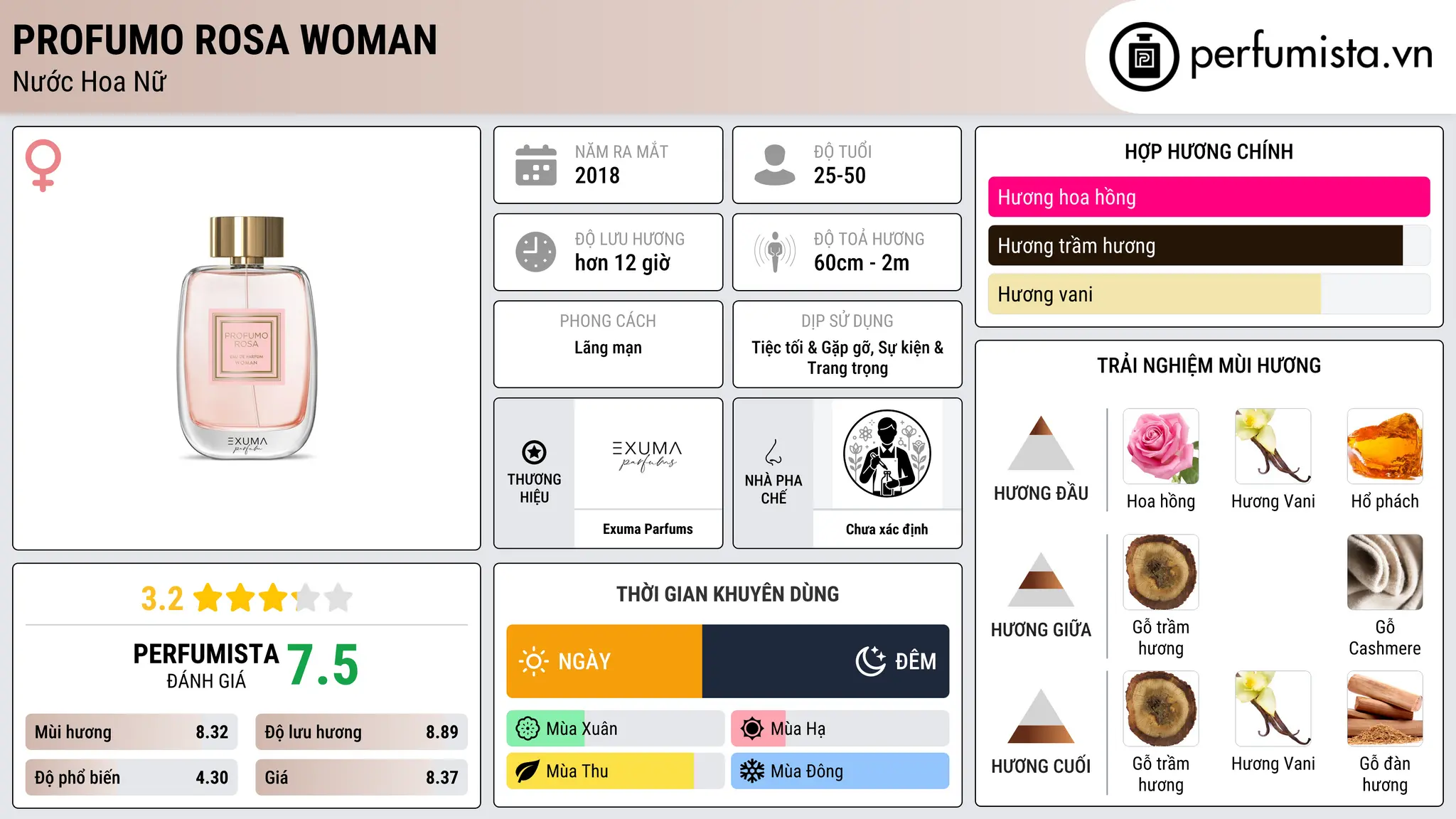Click the clock icon beside Độ lưu hương
This screenshot has height=819, width=1456.
click(x=536, y=252)
